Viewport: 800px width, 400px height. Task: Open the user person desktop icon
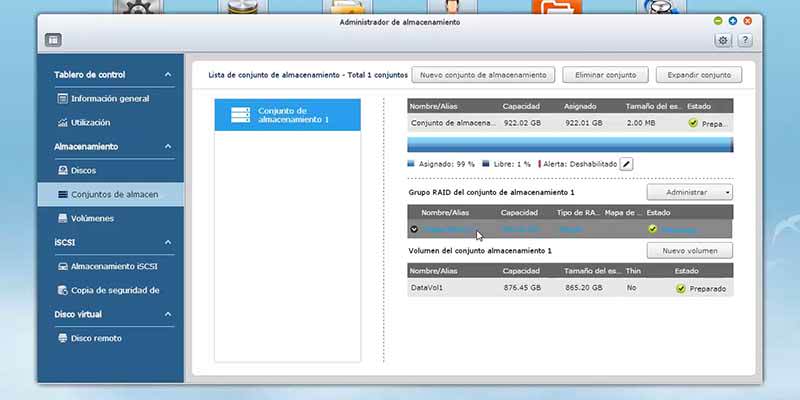point(452,7)
